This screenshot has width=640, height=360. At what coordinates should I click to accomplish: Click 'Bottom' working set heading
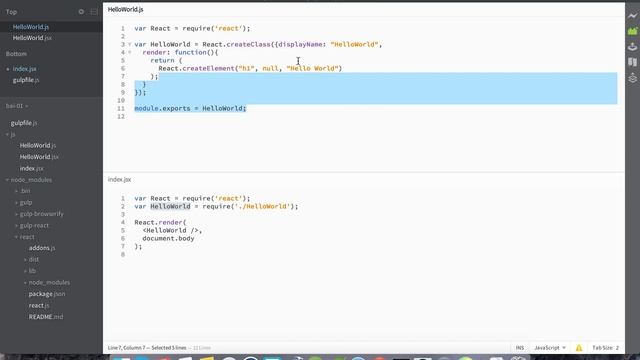[16, 54]
